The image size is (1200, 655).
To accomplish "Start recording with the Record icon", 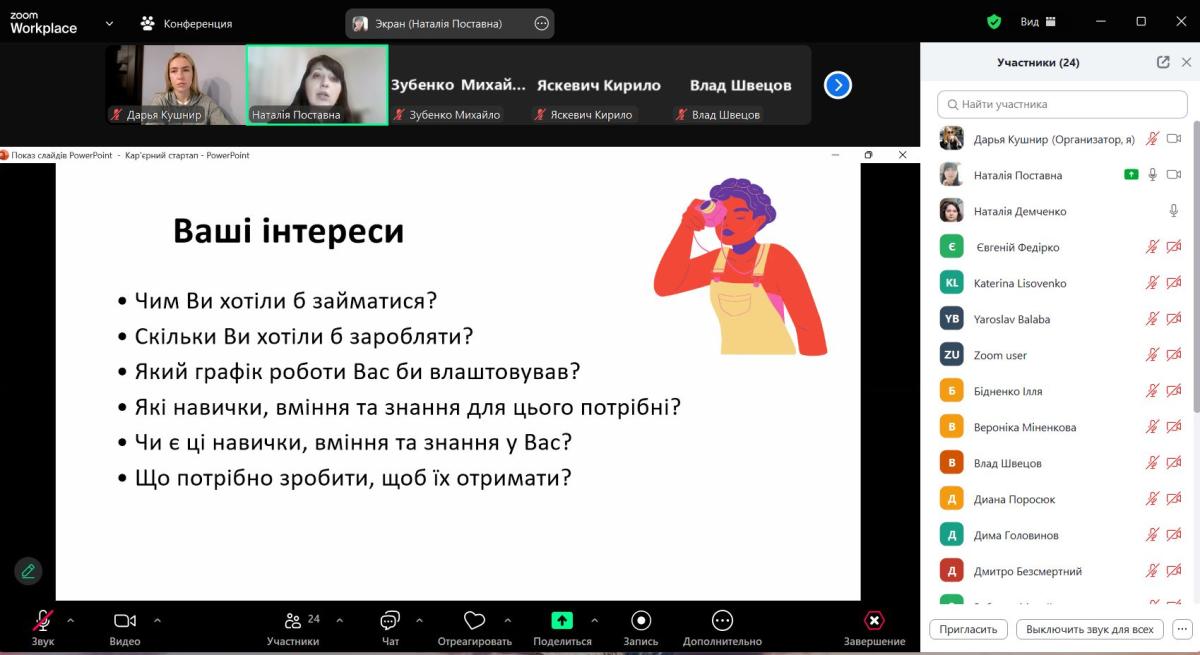I will (641, 621).
